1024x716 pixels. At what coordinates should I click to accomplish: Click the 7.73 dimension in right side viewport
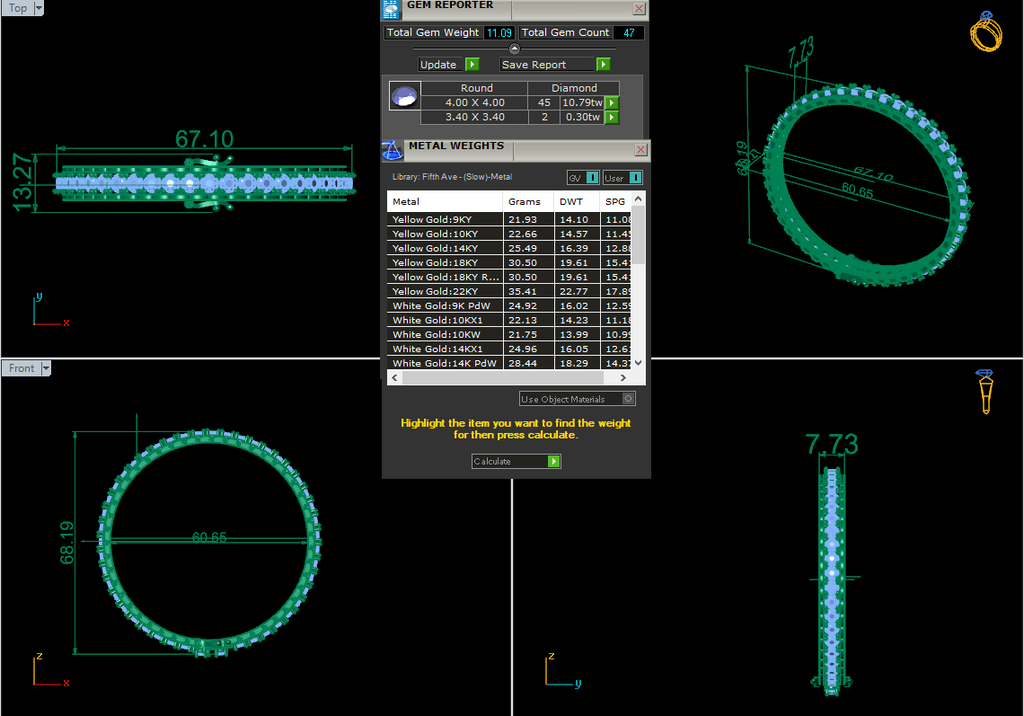click(x=832, y=444)
